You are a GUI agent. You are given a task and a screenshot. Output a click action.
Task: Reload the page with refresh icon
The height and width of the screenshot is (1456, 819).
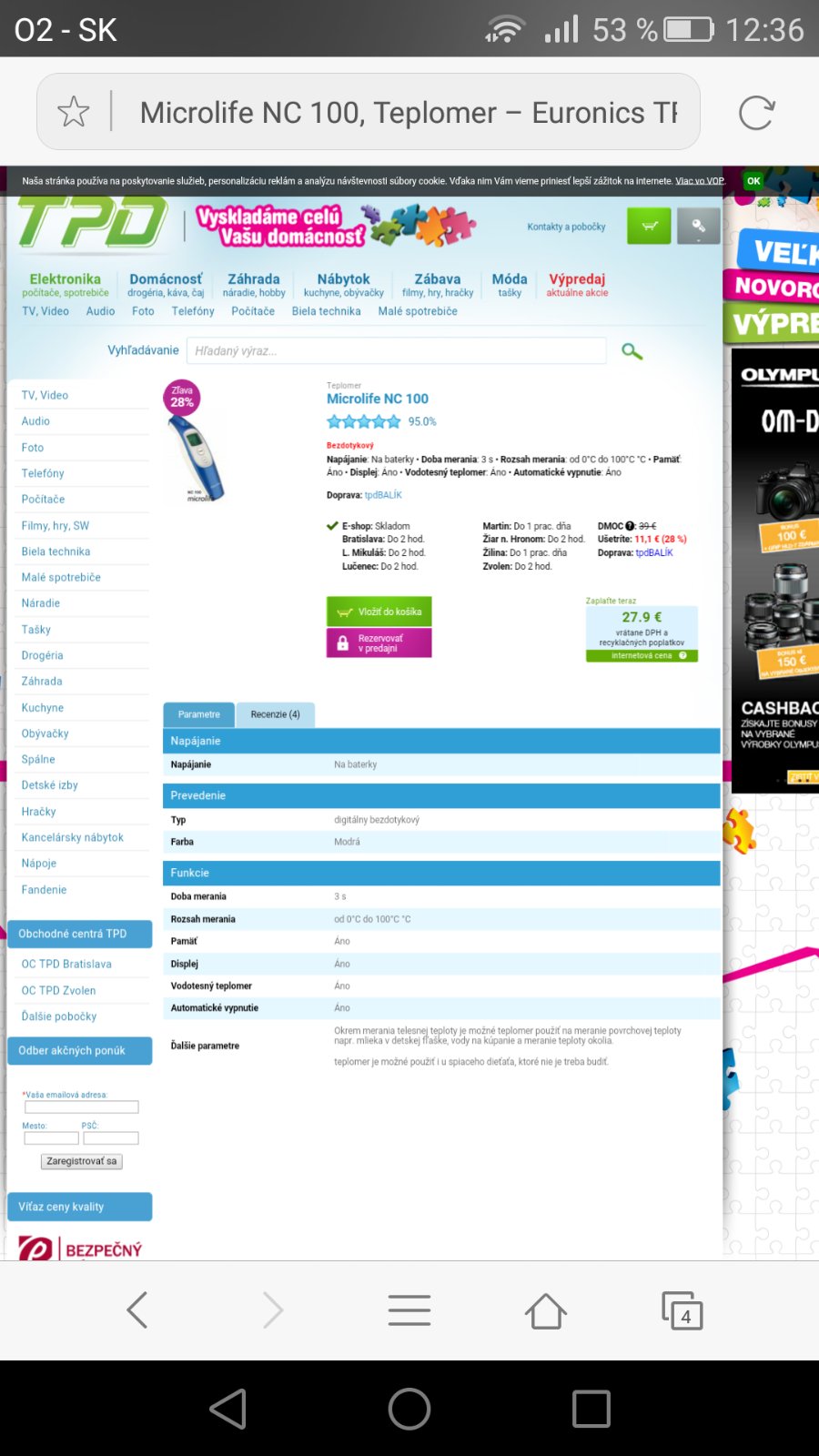756,113
